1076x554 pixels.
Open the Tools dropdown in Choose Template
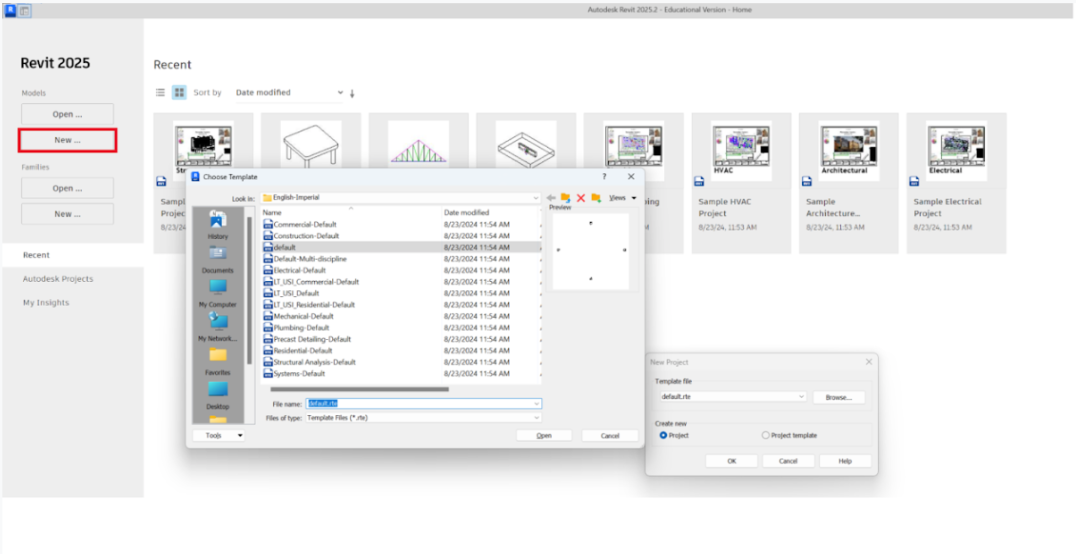point(218,435)
